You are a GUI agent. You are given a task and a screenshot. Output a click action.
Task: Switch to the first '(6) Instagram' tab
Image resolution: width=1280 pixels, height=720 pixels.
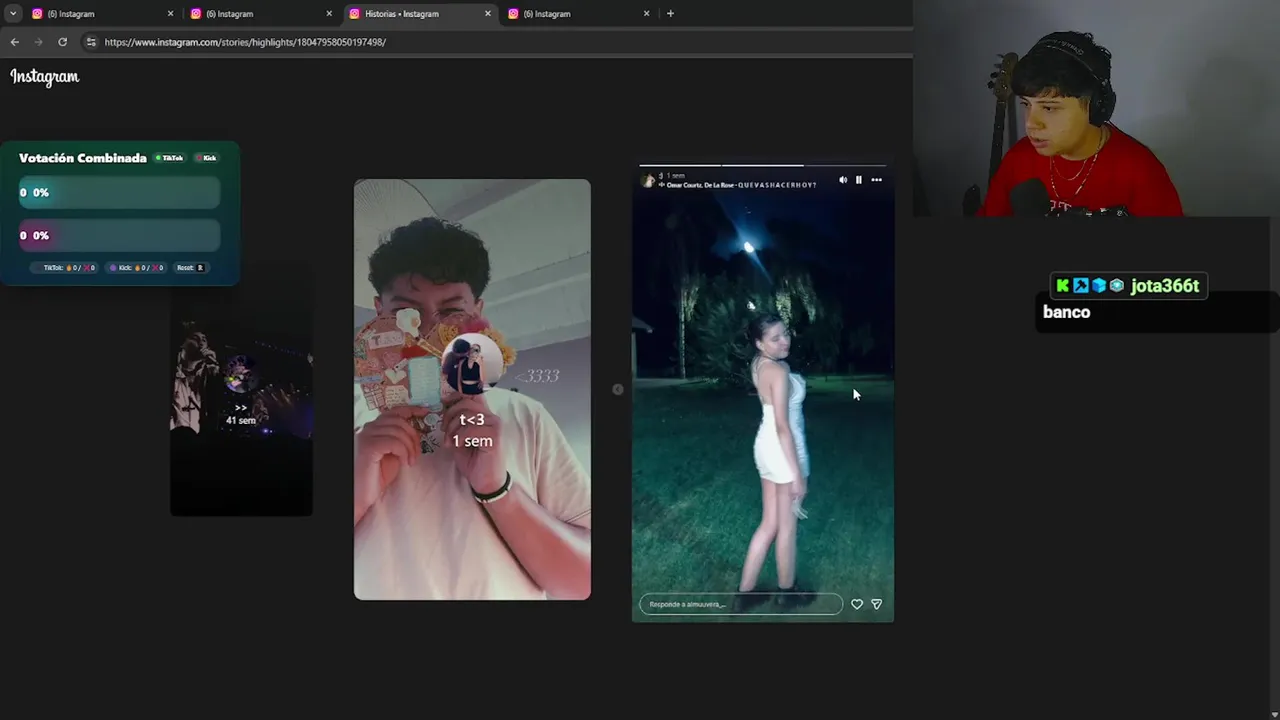pyautogui.click(x=103, y=14)
